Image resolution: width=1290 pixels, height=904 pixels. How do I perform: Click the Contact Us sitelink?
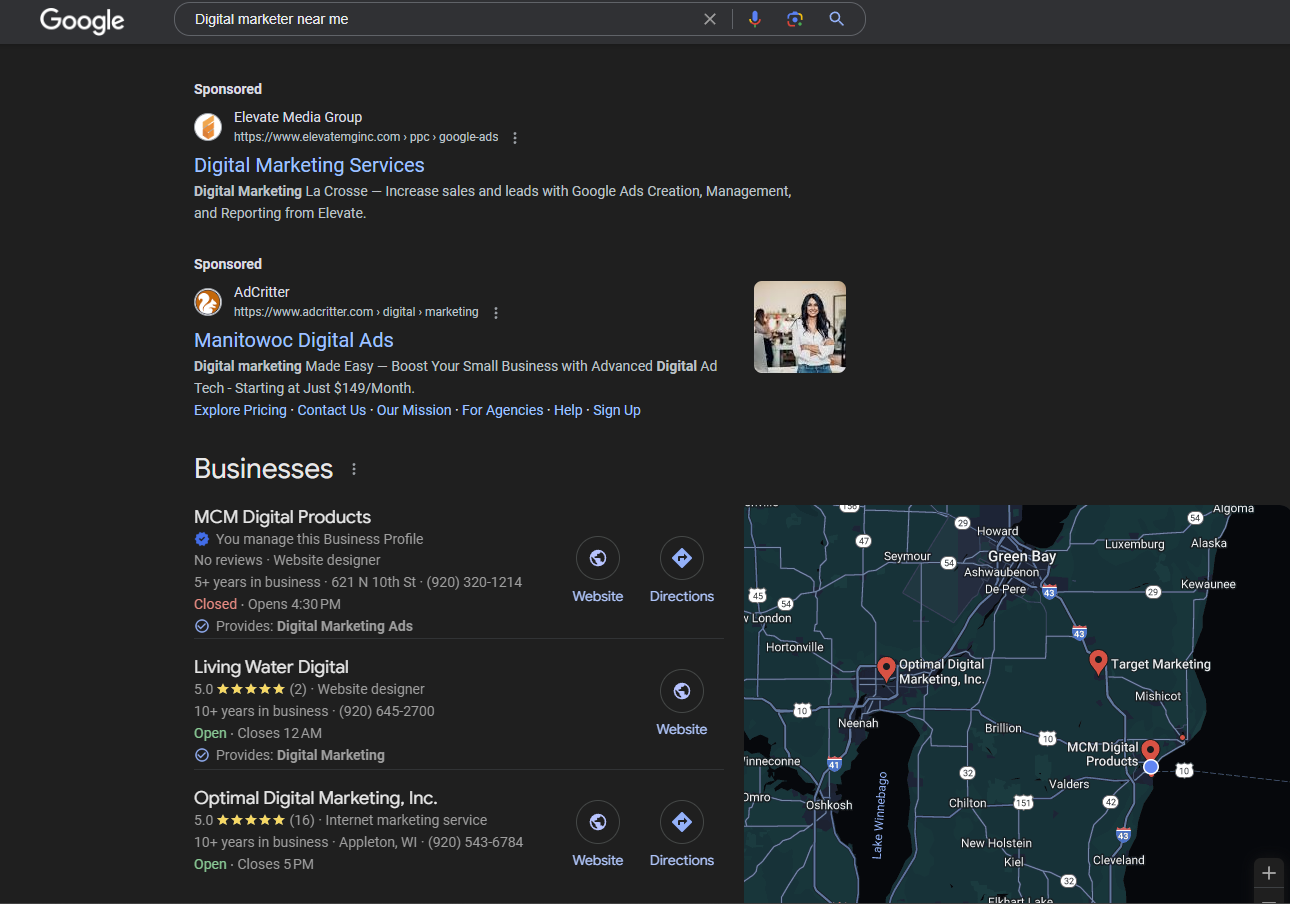click(332, 410)
